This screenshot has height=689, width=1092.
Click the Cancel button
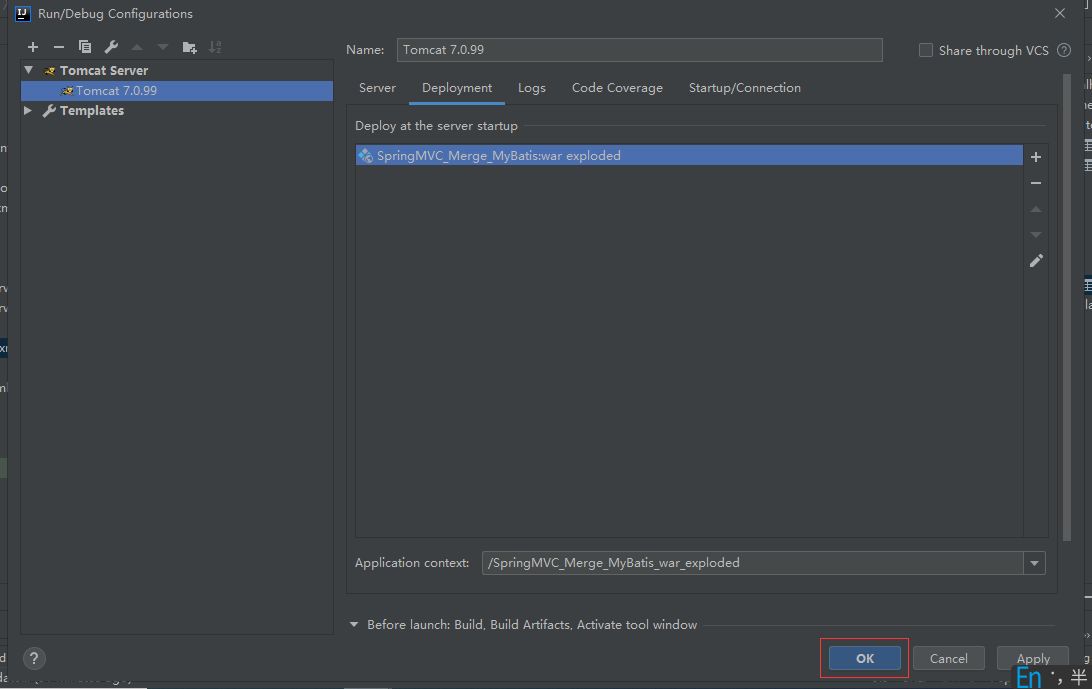point(949,658)
